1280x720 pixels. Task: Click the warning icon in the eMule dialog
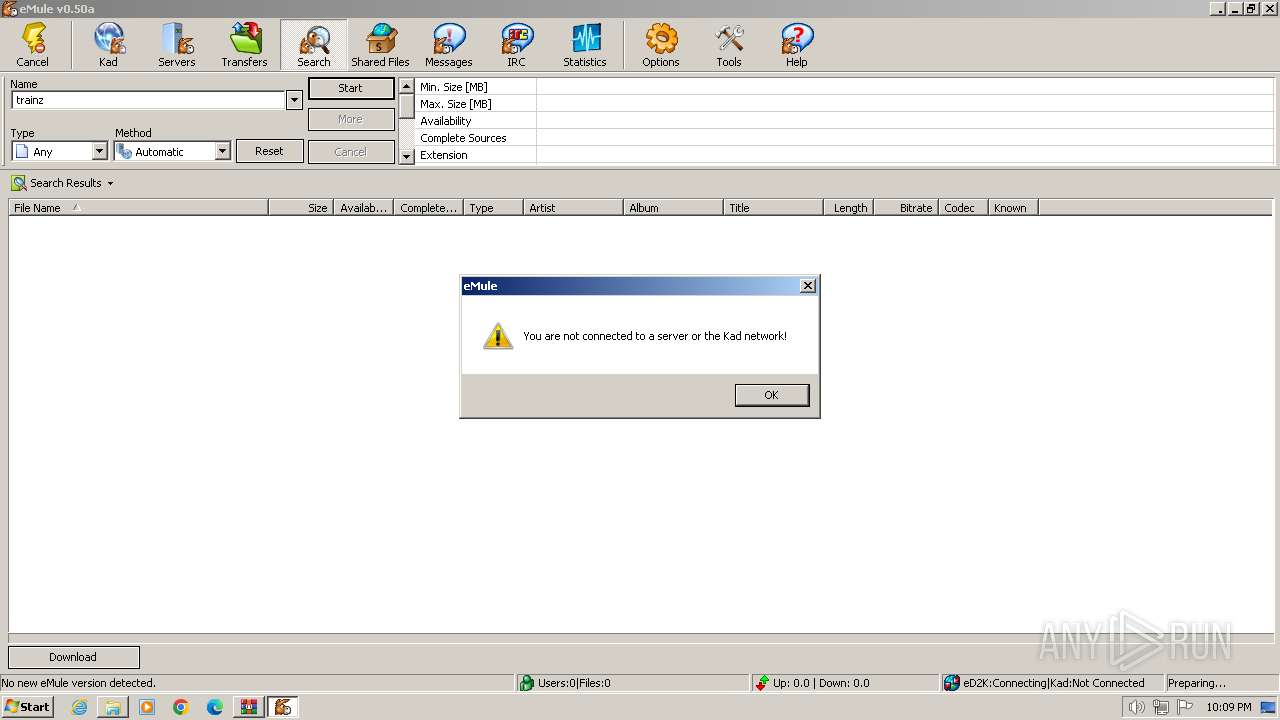click(497, 336)
